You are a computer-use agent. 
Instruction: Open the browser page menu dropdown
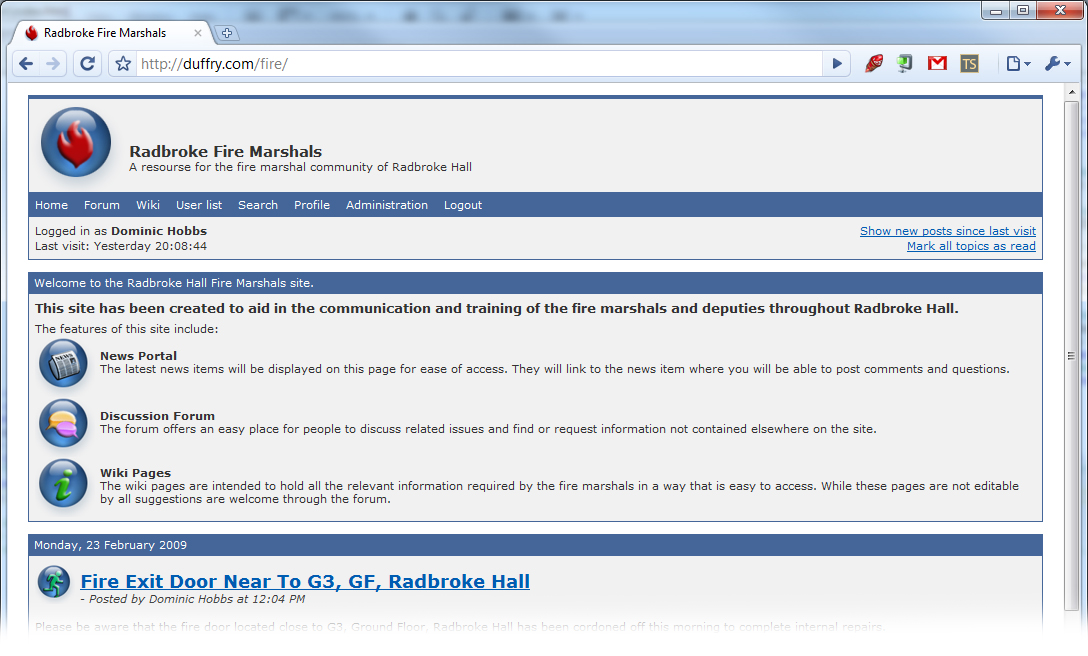[1018, 64]
